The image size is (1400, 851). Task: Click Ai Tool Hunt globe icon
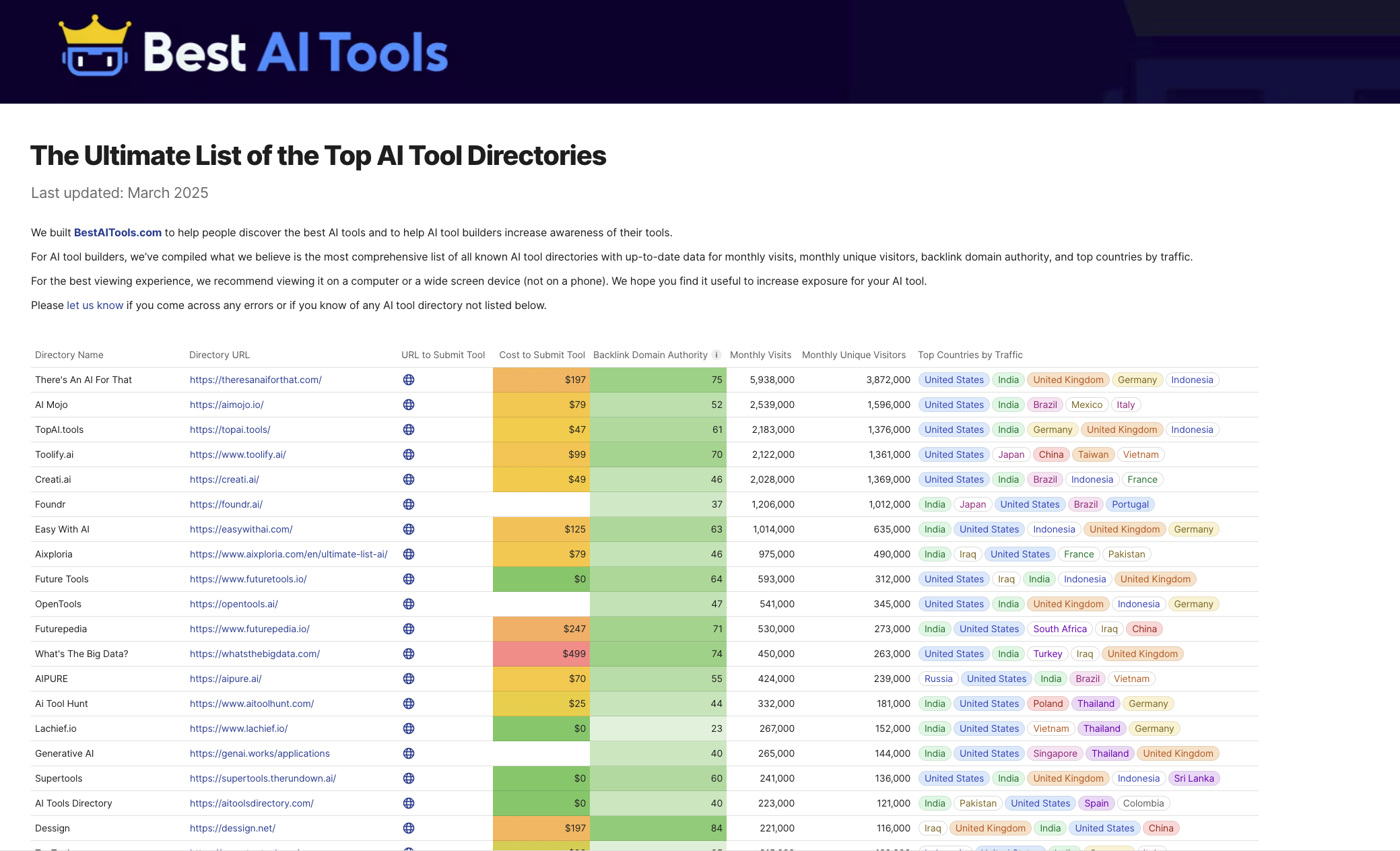(x=408, y=704)
